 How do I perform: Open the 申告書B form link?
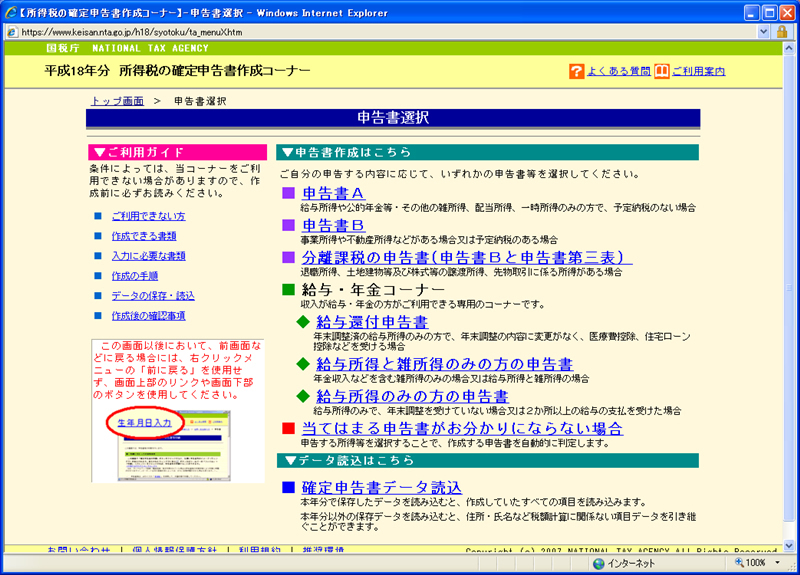click(334, 225)
